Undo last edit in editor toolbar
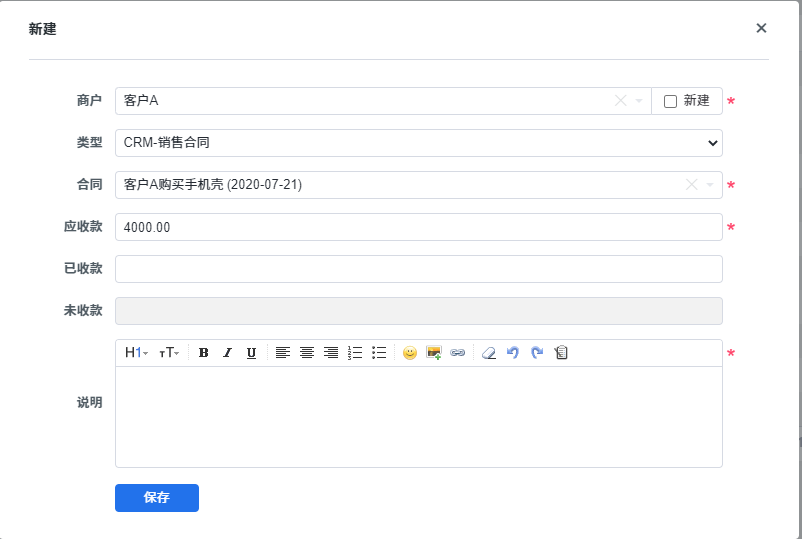 513,353
